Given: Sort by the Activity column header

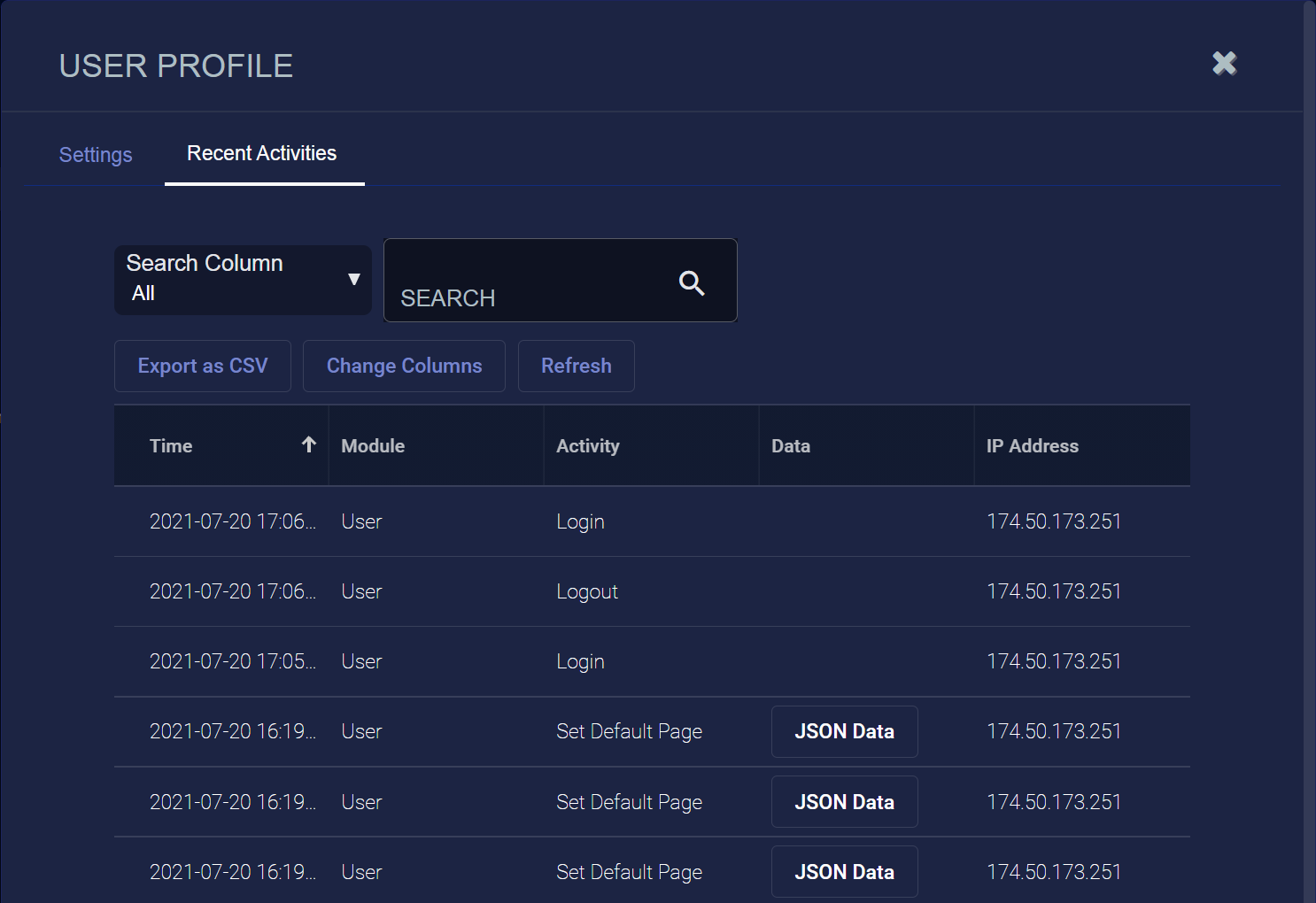Looking at the screenshot, I should [x=588, y=446].
